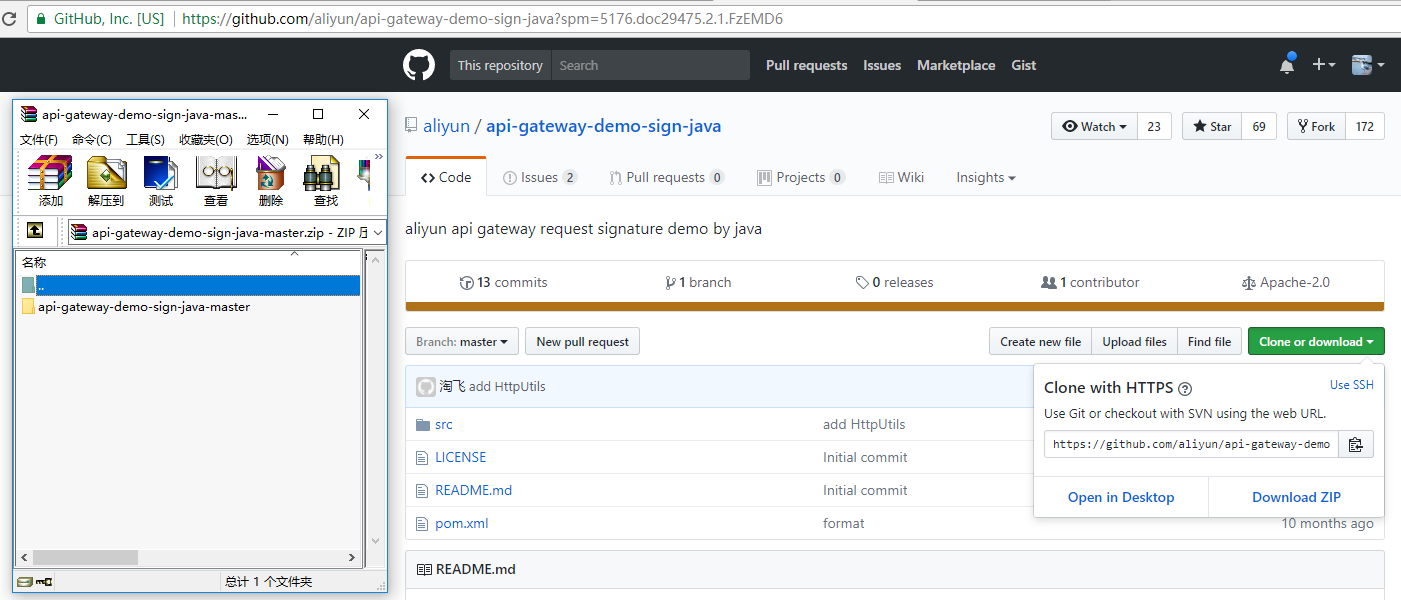Open the 帮助(H) menu

tap(323, 139)
